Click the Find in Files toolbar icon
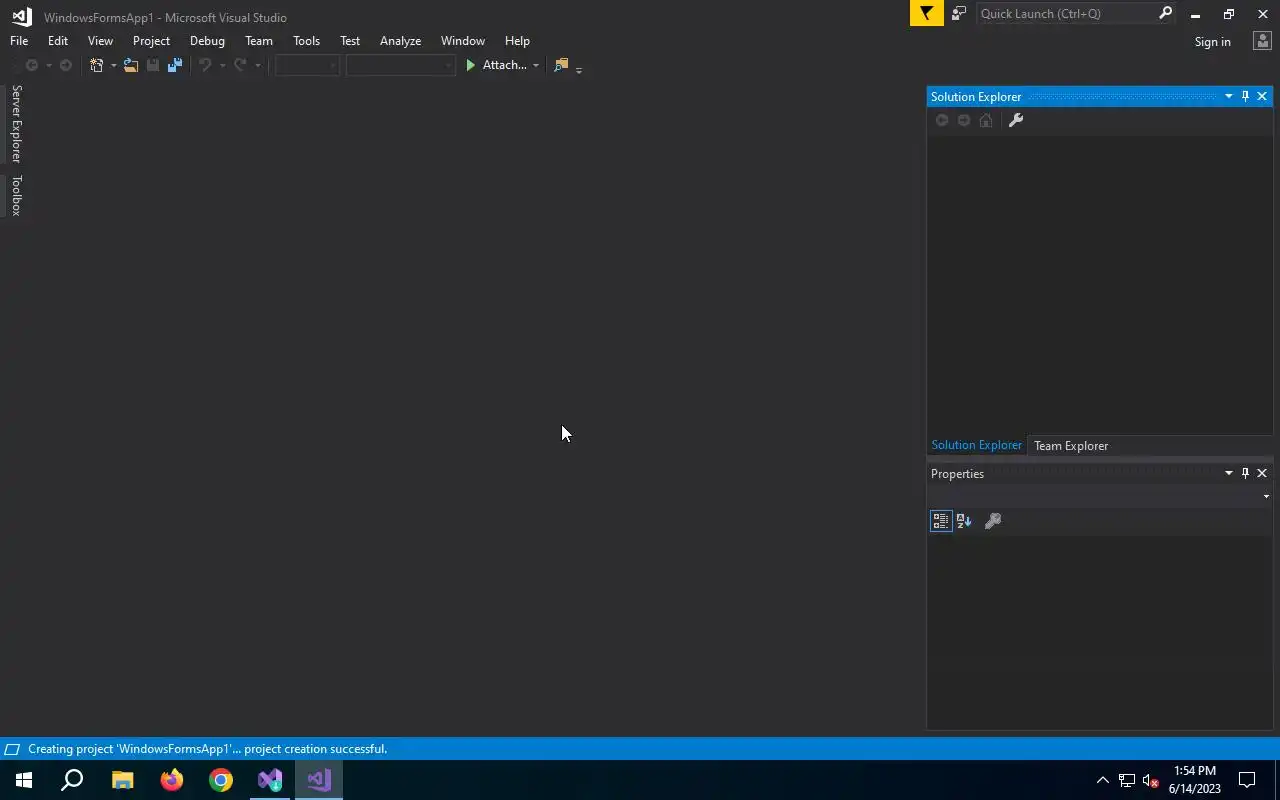The height and width of the screenshot is (800, 1280). 561,65
